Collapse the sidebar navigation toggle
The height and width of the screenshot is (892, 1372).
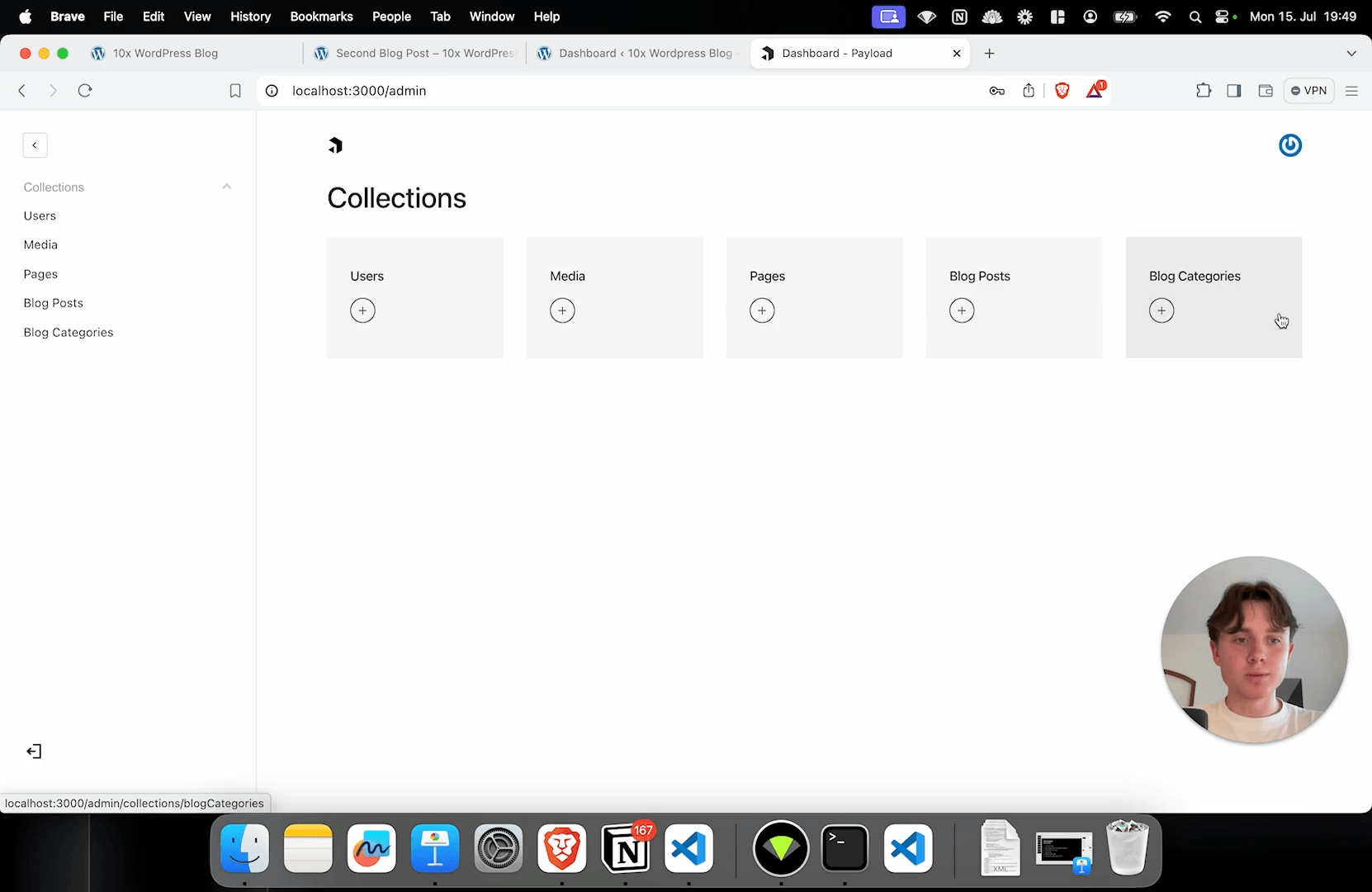[x=35, y=145]
